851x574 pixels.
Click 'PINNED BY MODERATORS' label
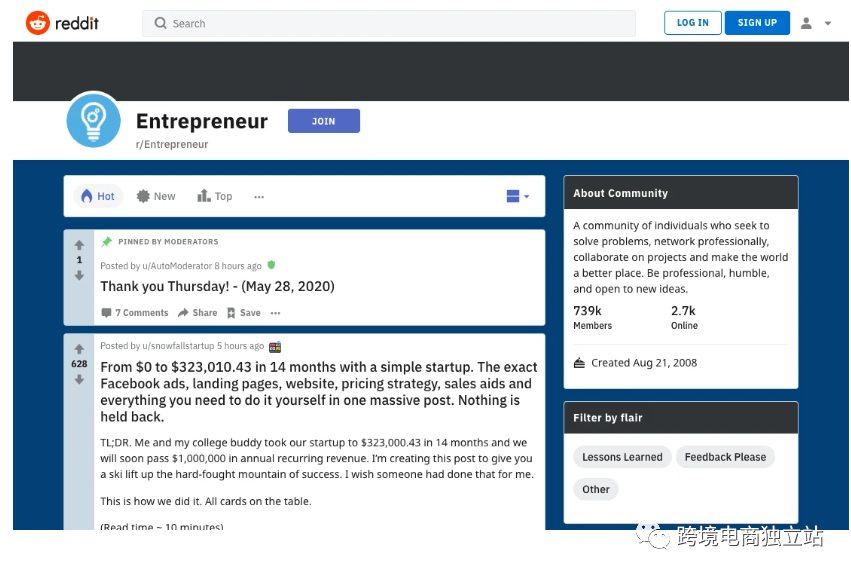point(168,241)
